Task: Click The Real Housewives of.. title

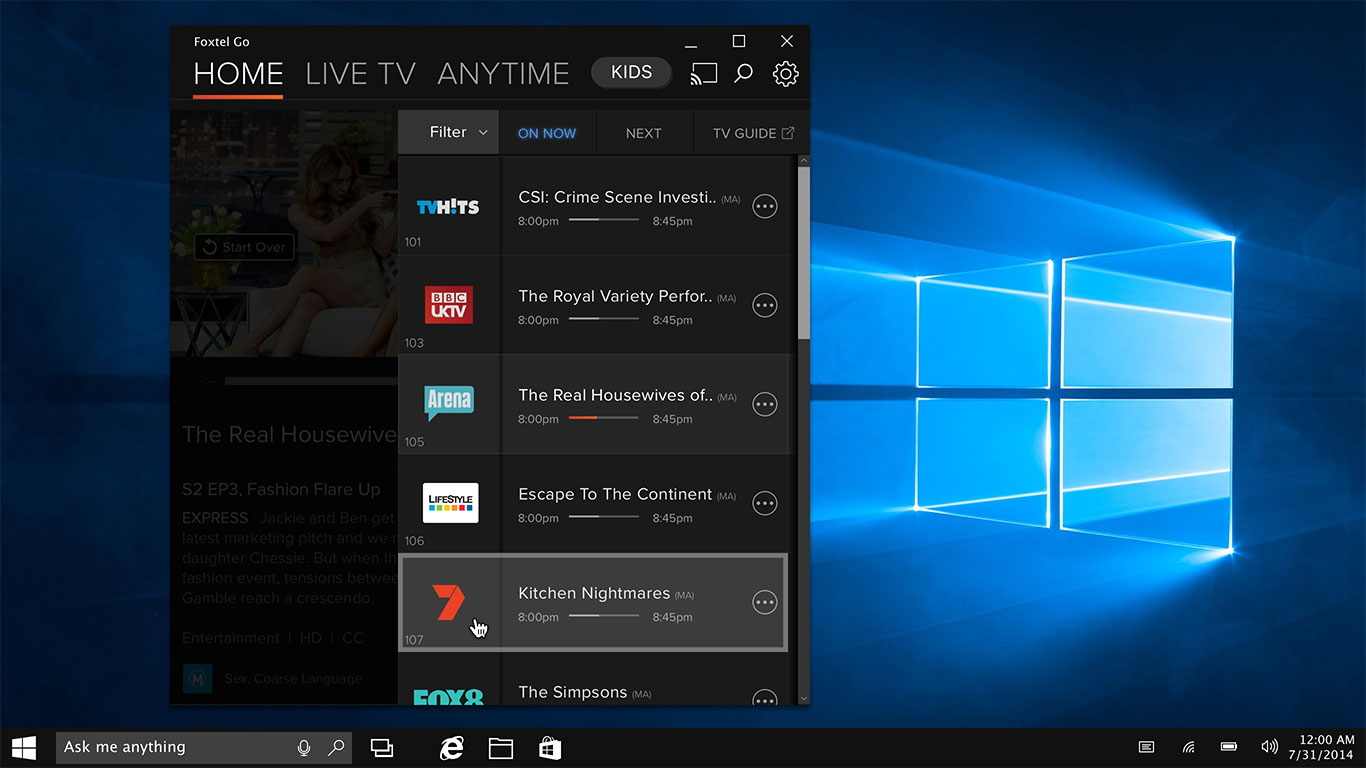Action: click(616, 395)
